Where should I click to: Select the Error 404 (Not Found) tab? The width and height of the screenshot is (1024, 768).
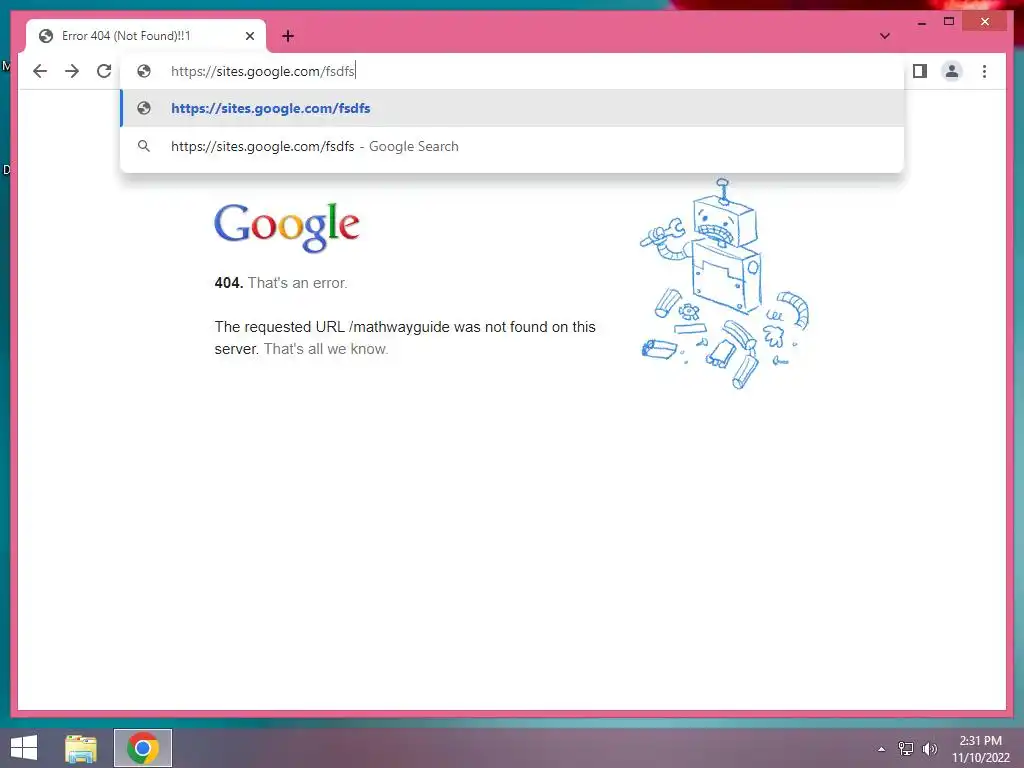coord(146,36)
